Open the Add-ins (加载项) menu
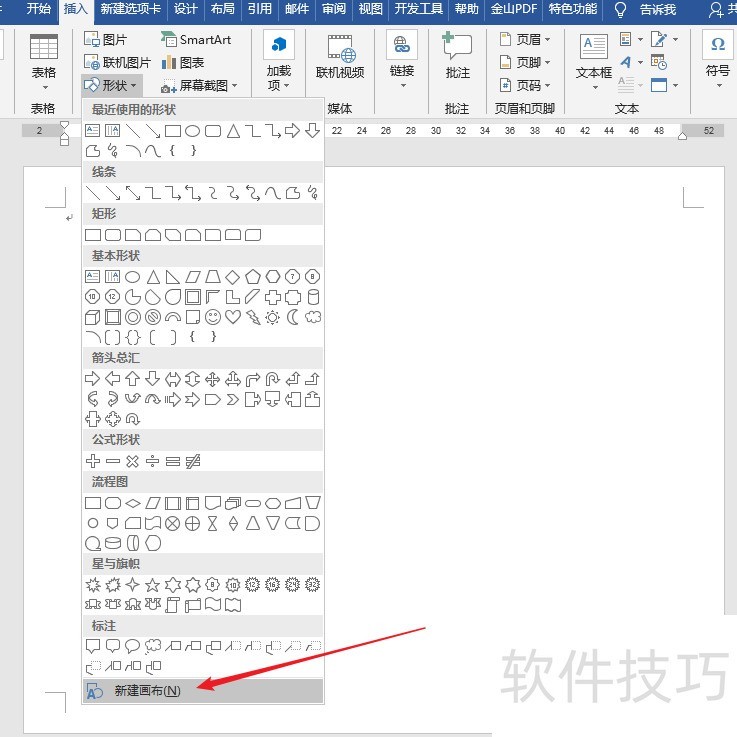This screenshot has height=737, width=737. click(x=279, y=61)
